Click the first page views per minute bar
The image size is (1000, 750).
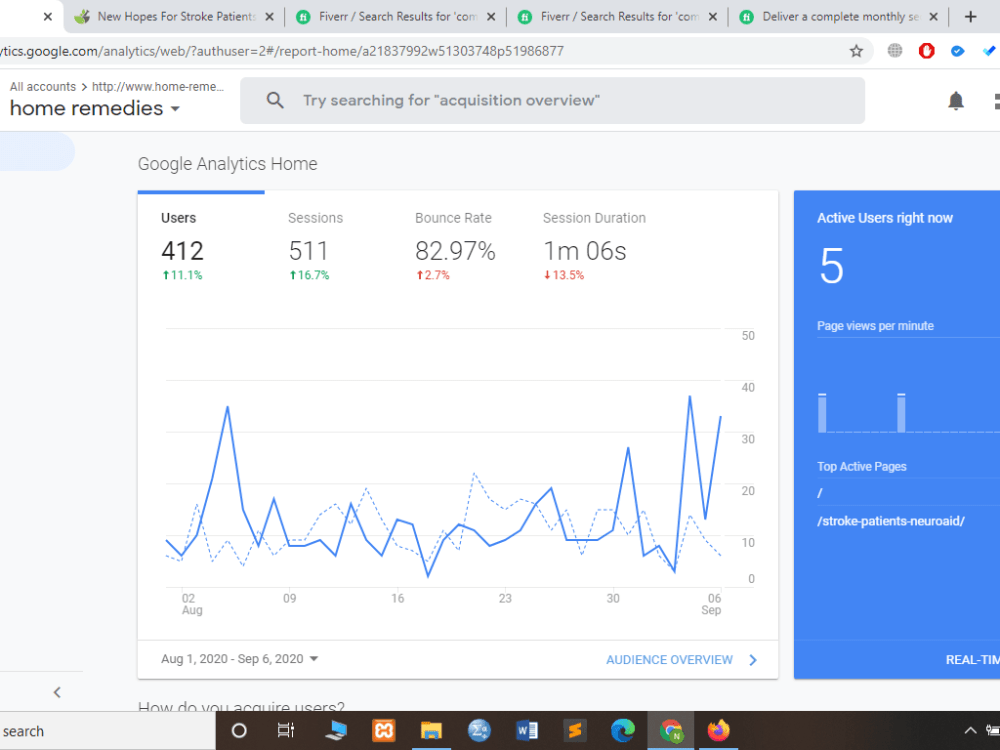822,413
